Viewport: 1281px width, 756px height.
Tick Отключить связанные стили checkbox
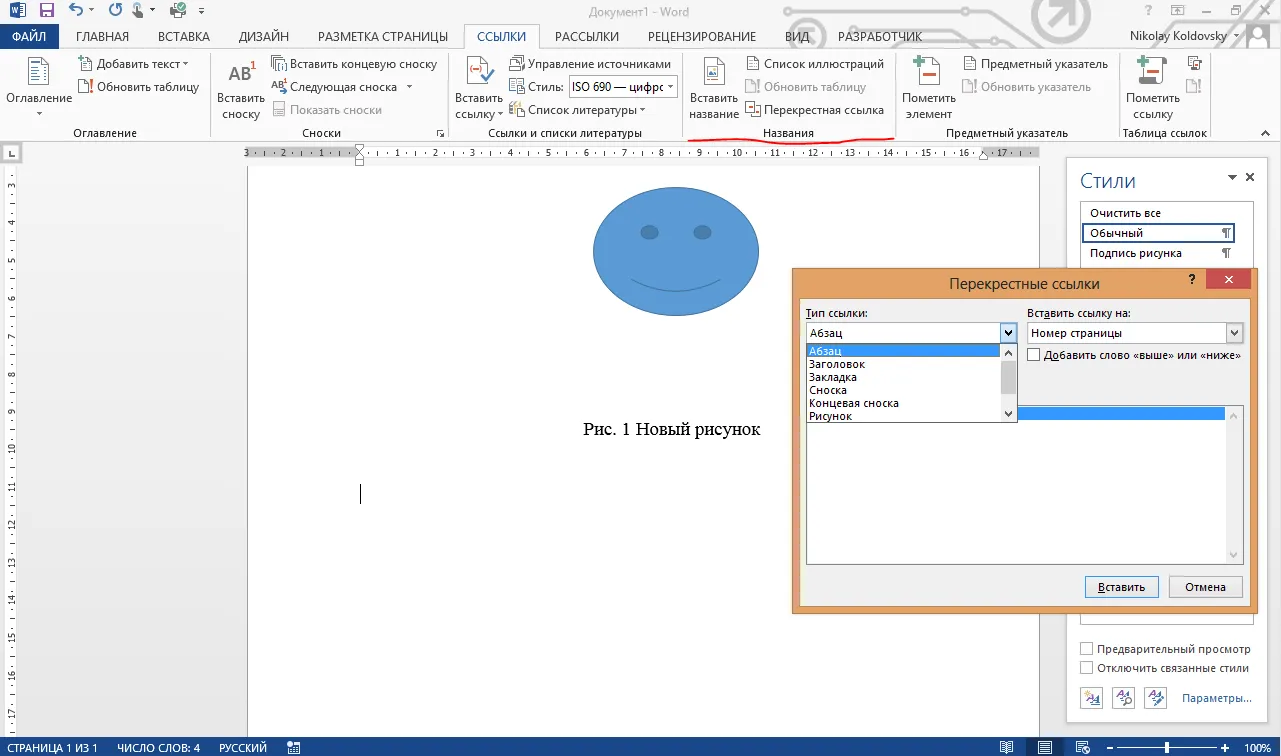[1087, 668]
